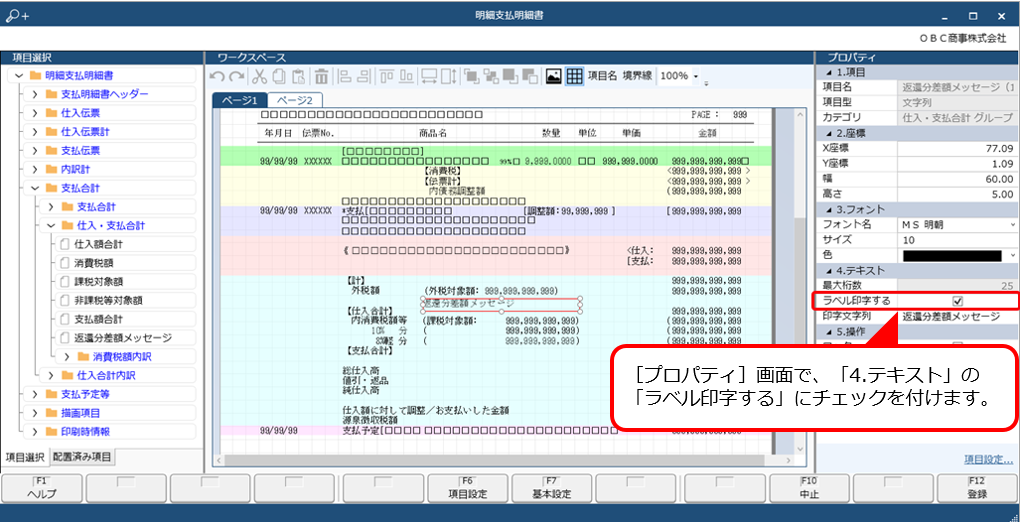Click the F6 項目設定 button
This screenshot has height=522, width=1020.
click(468, 489)
